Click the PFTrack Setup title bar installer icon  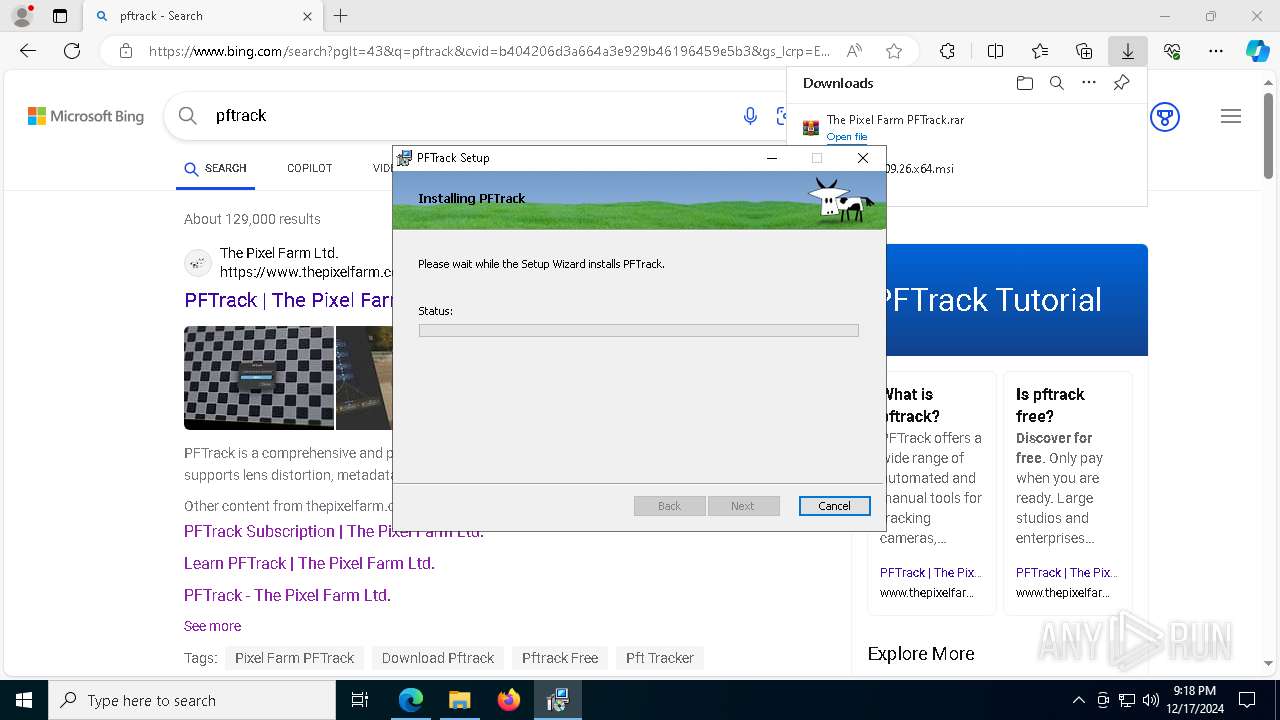(405, 158)
